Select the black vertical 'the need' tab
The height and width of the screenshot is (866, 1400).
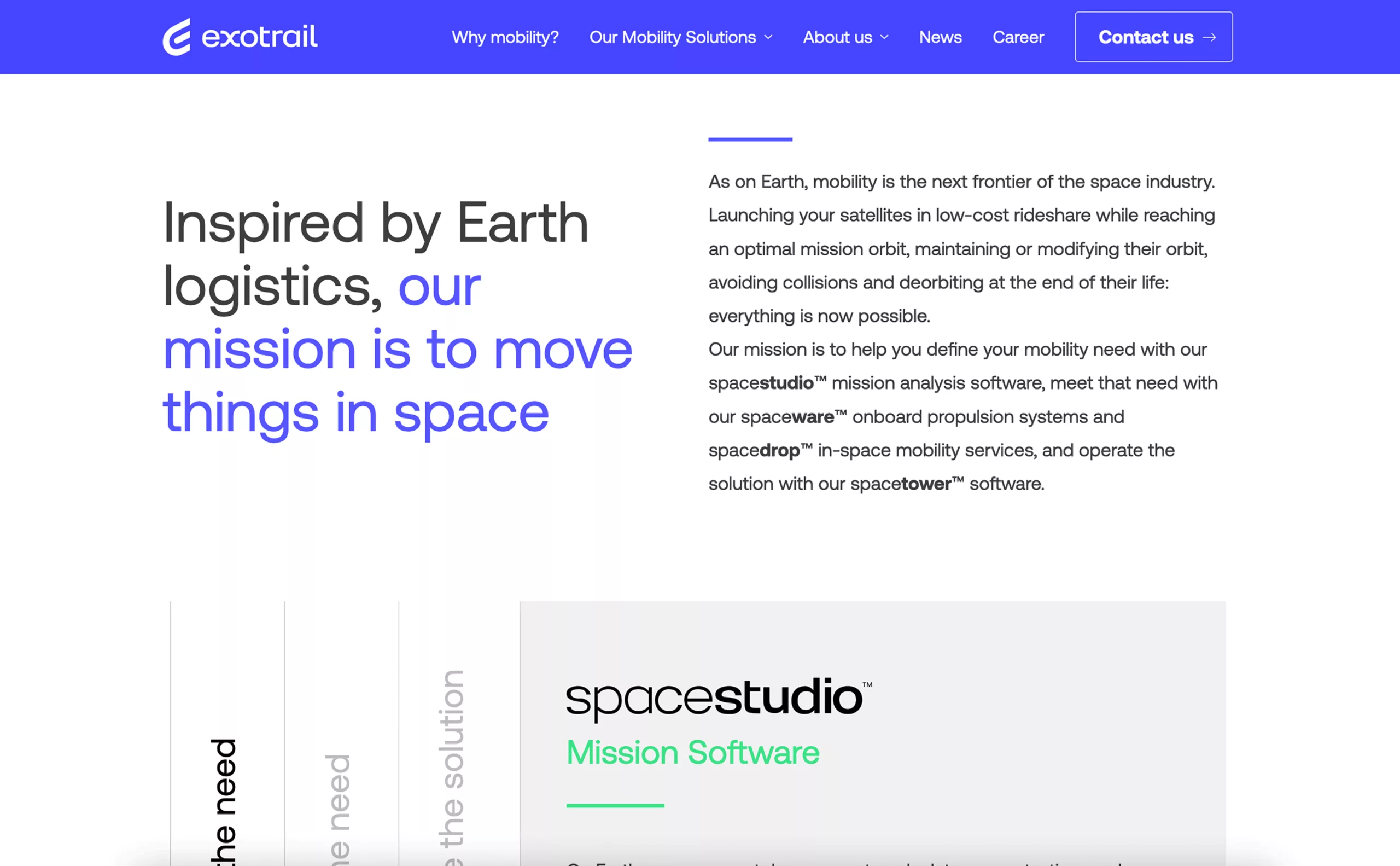pos(223,802)
